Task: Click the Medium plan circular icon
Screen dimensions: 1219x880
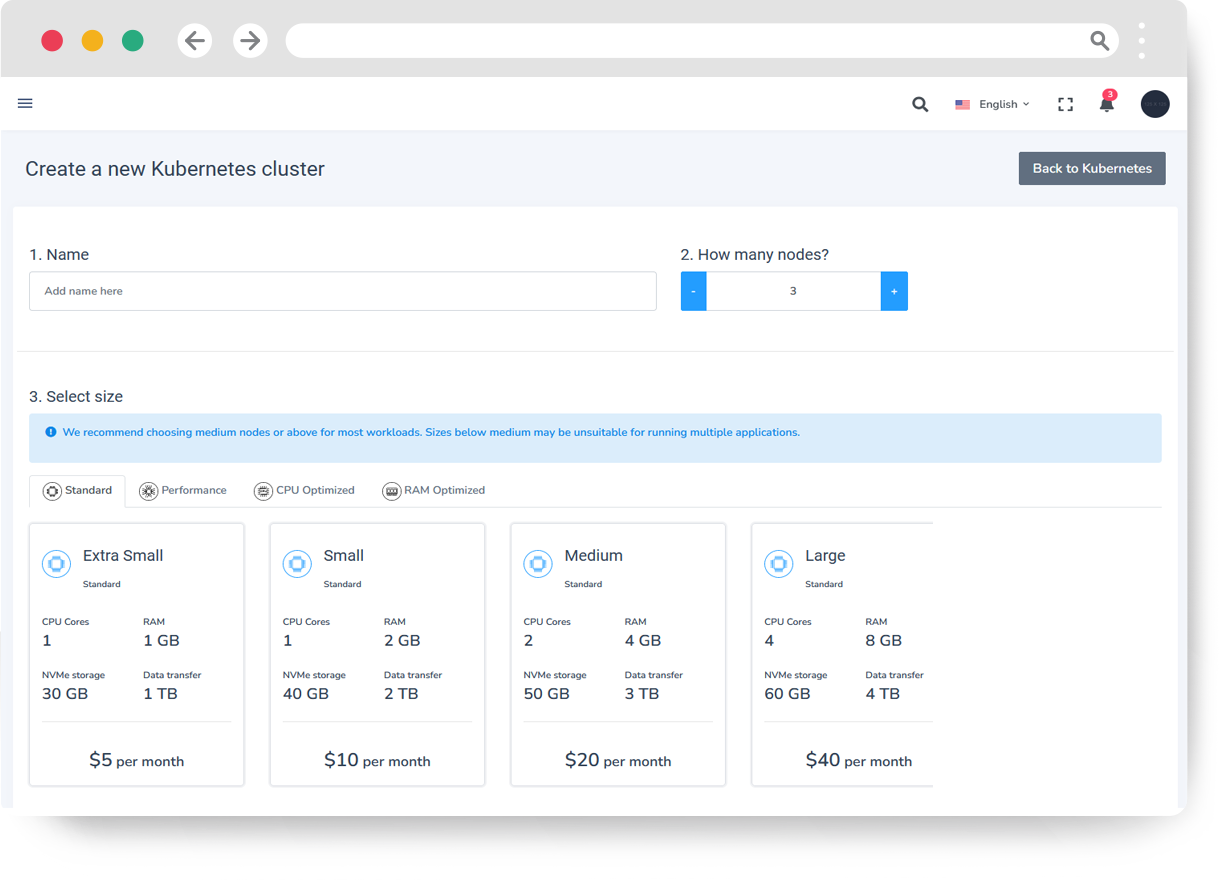Action: [538, 564]
